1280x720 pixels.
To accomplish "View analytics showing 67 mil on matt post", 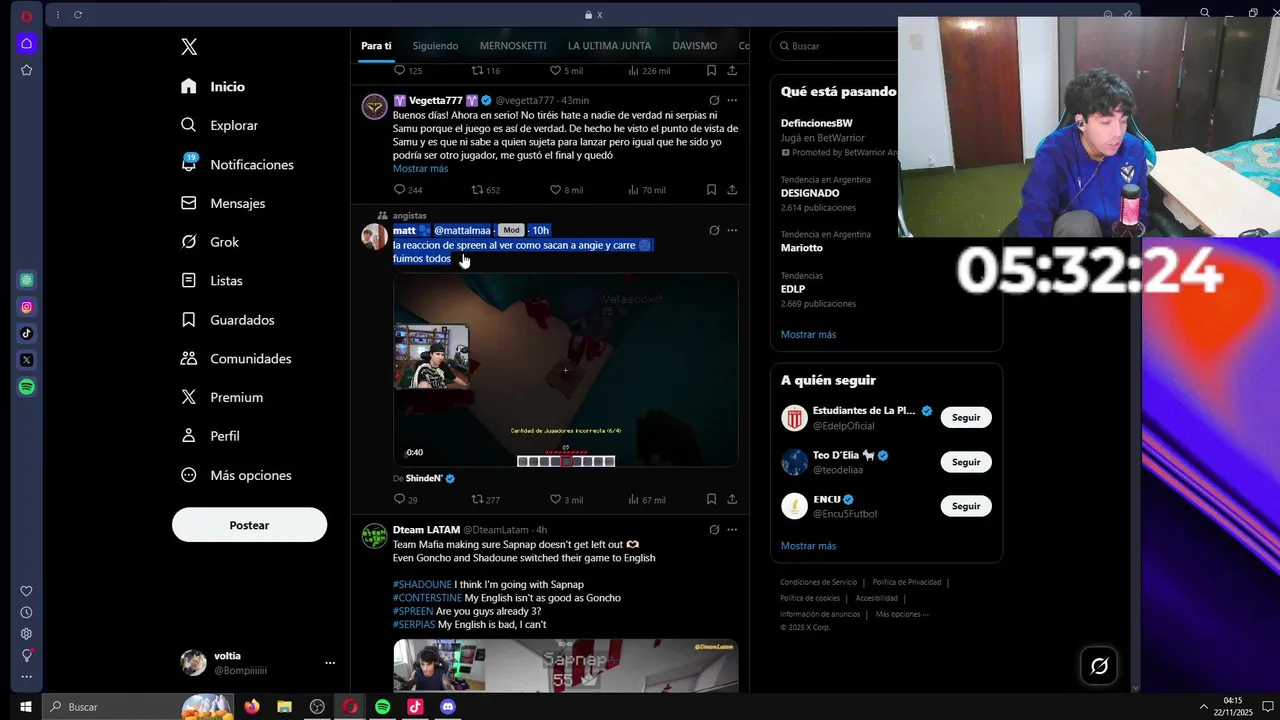I will pos(646,499).
